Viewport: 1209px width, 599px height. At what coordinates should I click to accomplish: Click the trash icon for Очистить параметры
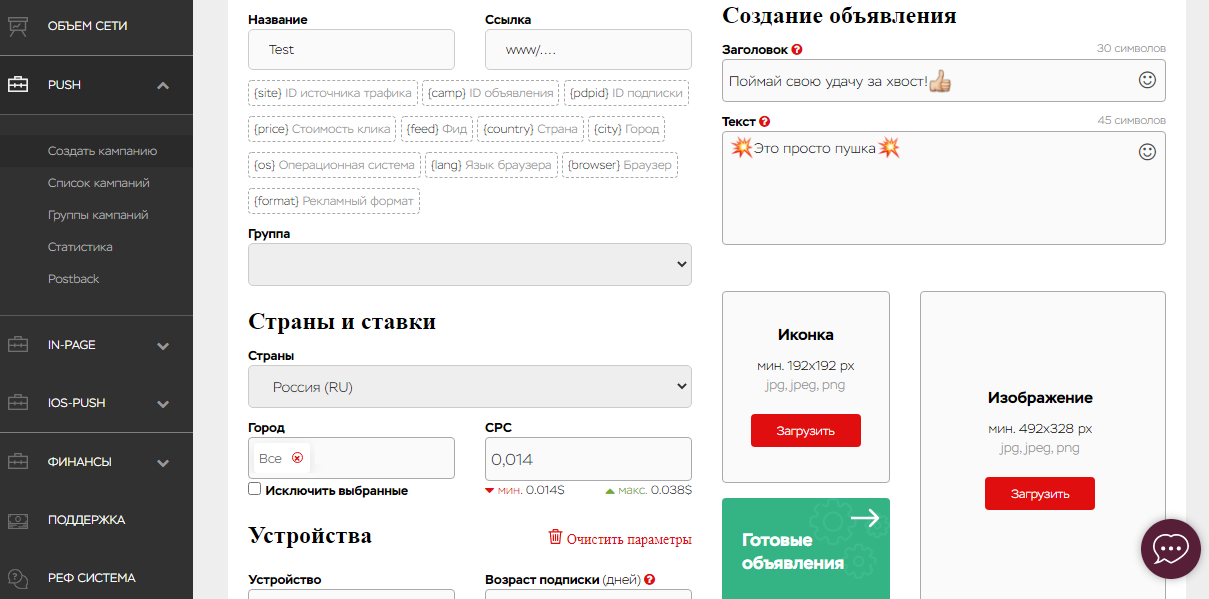[555, 538]
